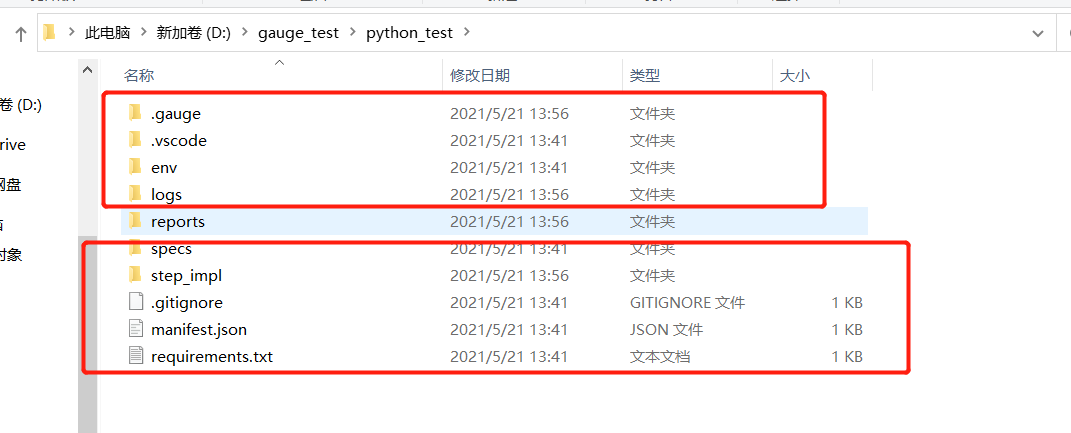Sort by 类型 column header
This screenshot has width=1071, height=433.
tap(644, 76)
